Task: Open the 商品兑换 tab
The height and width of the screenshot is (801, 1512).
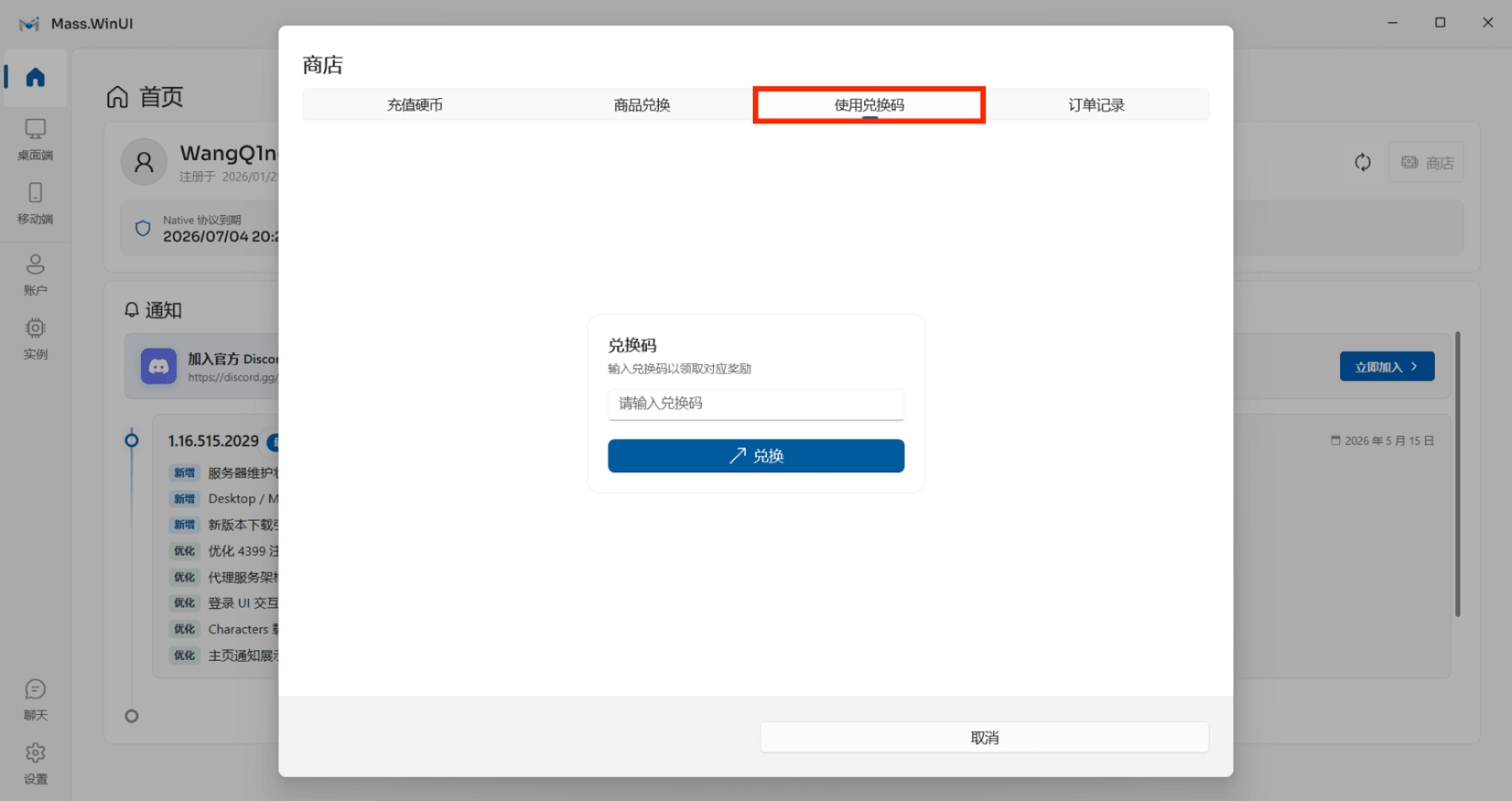Action: click(642, 105)
